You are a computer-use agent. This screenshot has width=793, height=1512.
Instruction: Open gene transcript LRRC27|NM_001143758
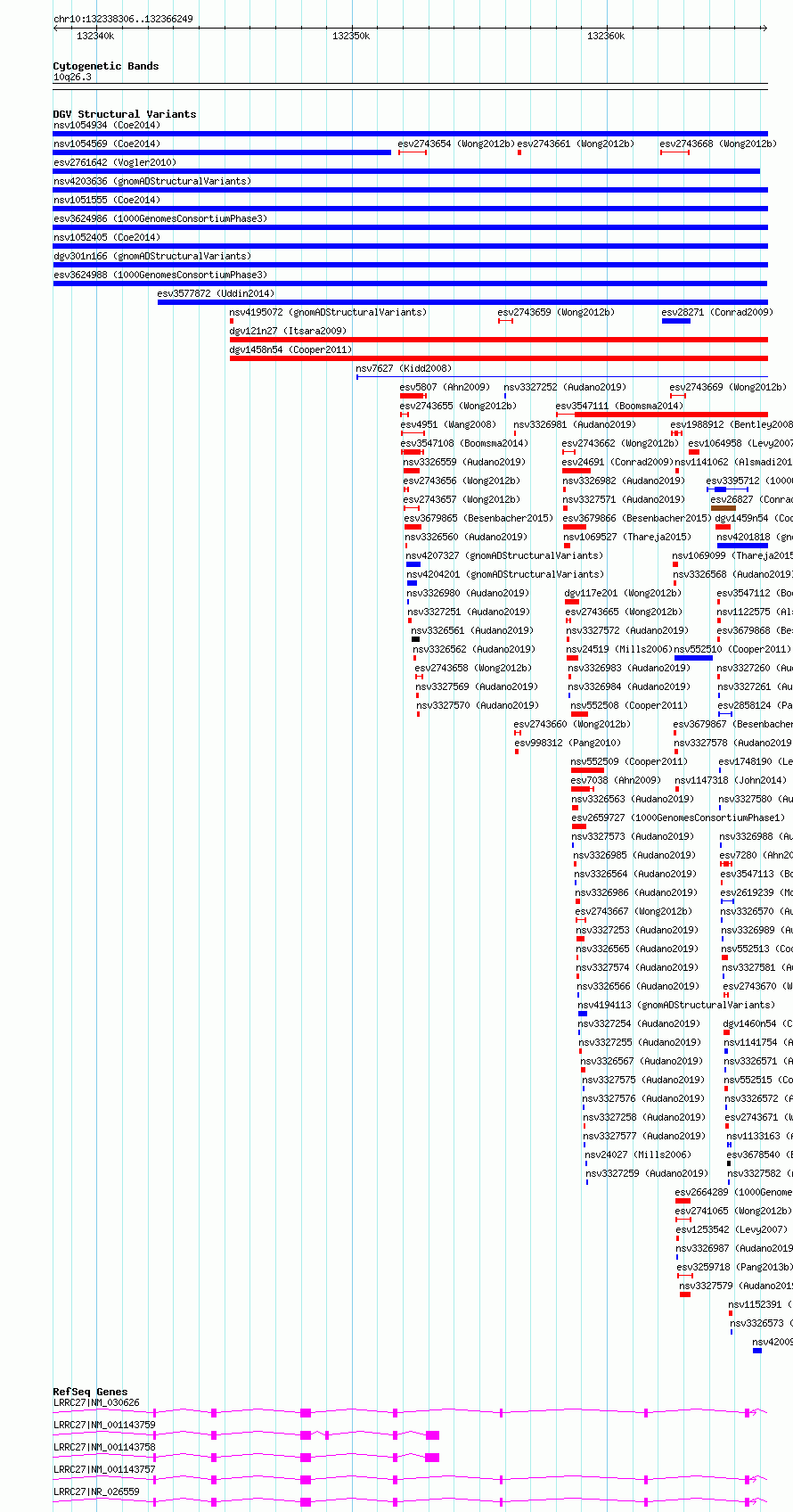point(104,1447)
